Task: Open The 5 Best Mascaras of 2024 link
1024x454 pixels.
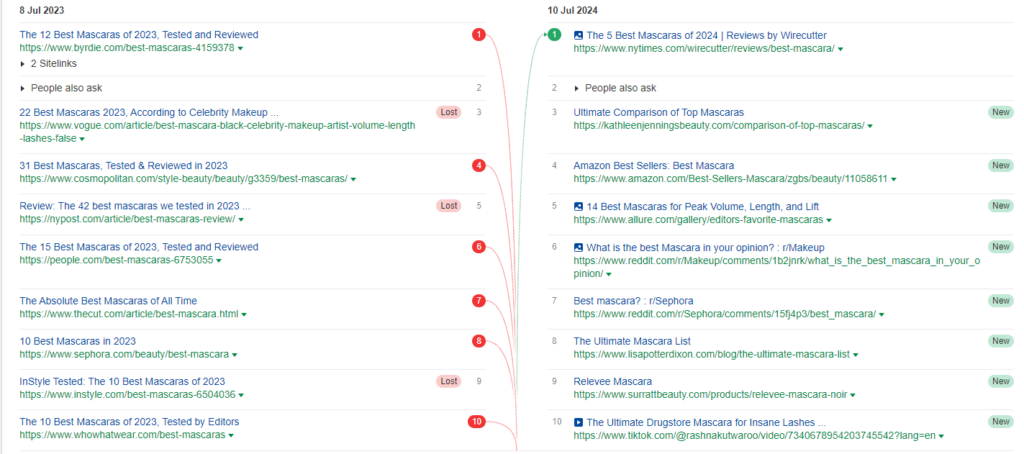Action: [708, 35]
